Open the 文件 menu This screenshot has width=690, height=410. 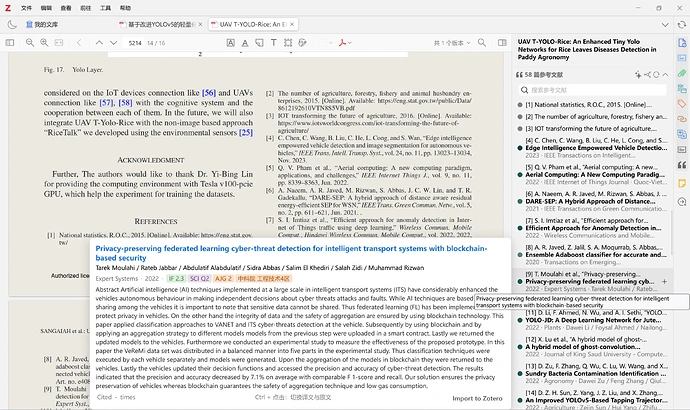(26, 8)
